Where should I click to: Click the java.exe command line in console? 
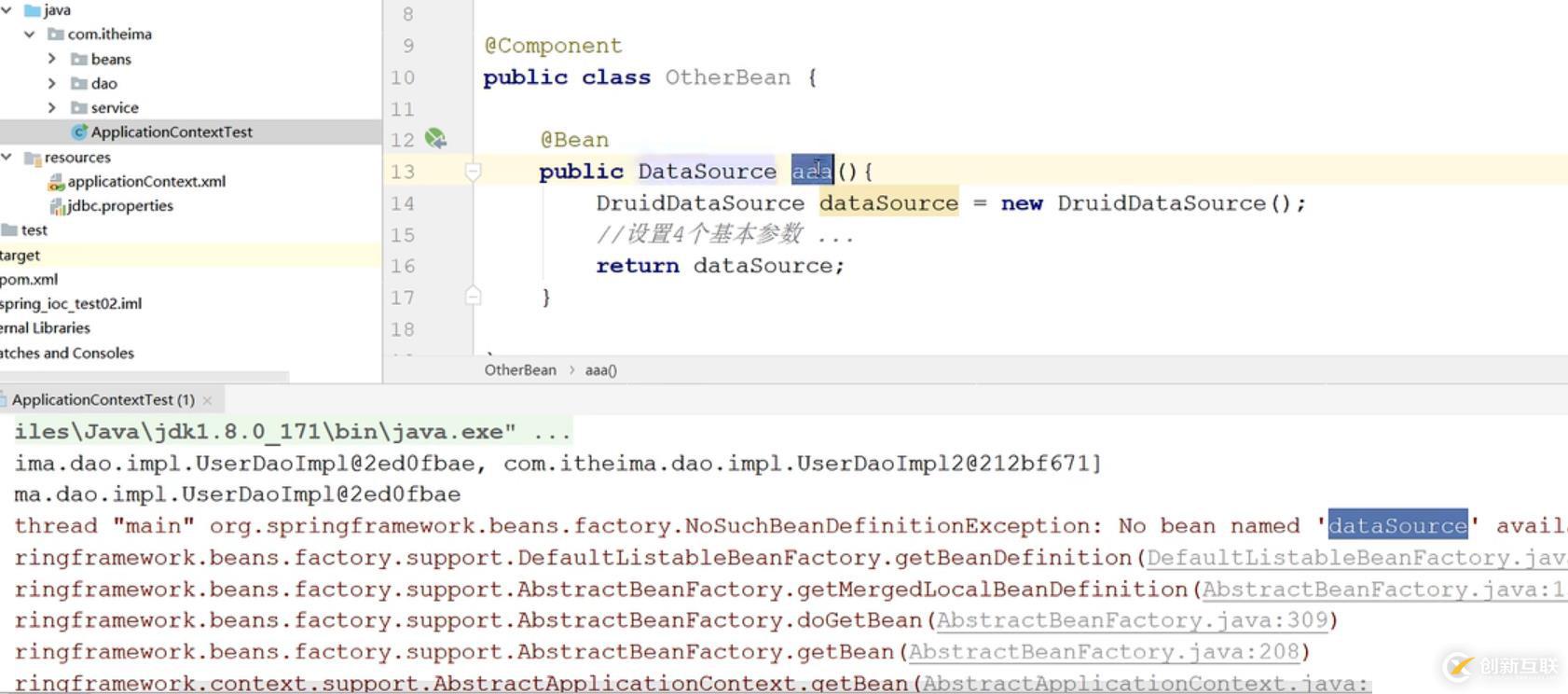(292, 432)
